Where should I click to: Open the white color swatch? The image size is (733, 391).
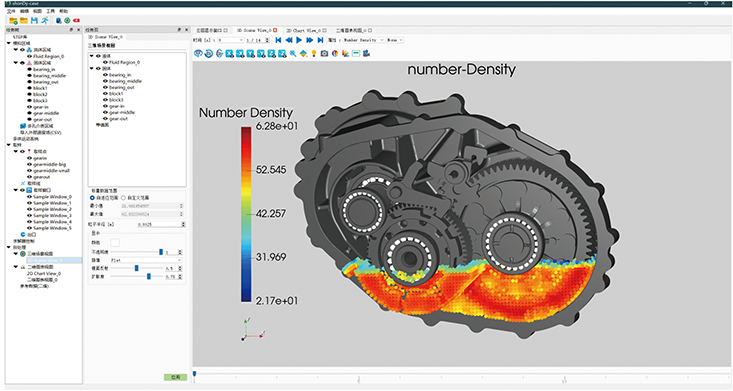pyautogui.click(x=115, y=242)
